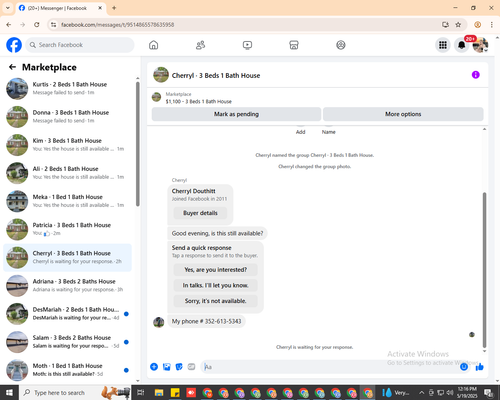Click Cherryl's avatar beside phone message
This screenshot has width=500, height=400.
pyautogui.click(x=159, y=322)
